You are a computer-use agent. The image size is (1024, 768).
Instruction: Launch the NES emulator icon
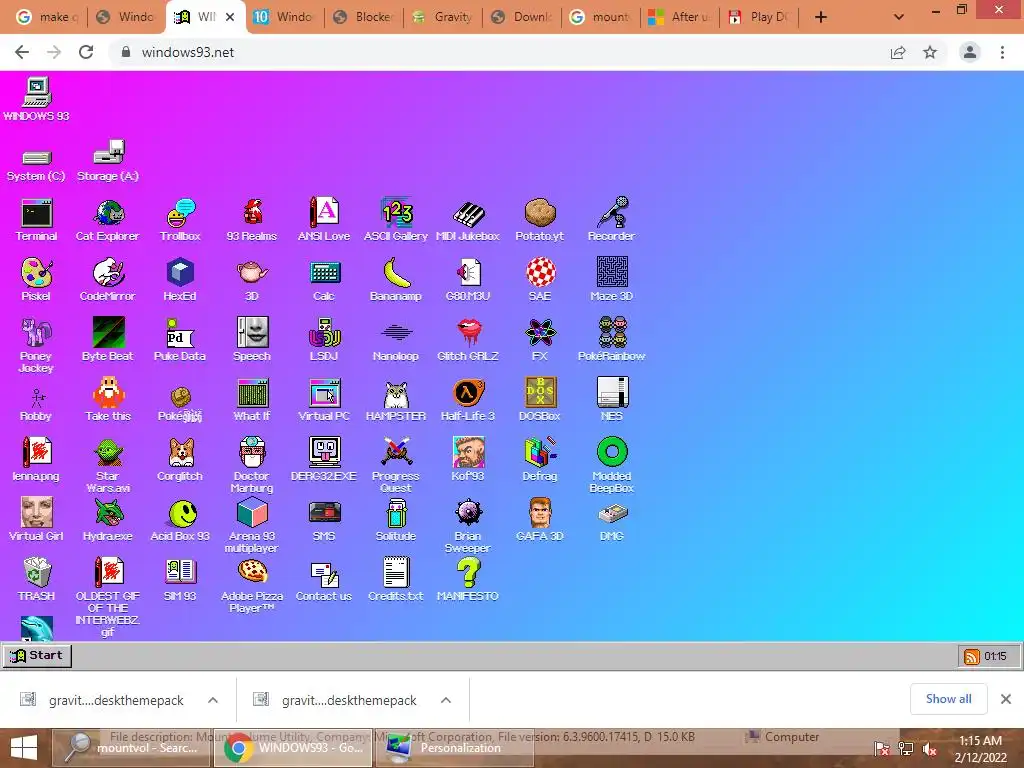click(612, 400)
